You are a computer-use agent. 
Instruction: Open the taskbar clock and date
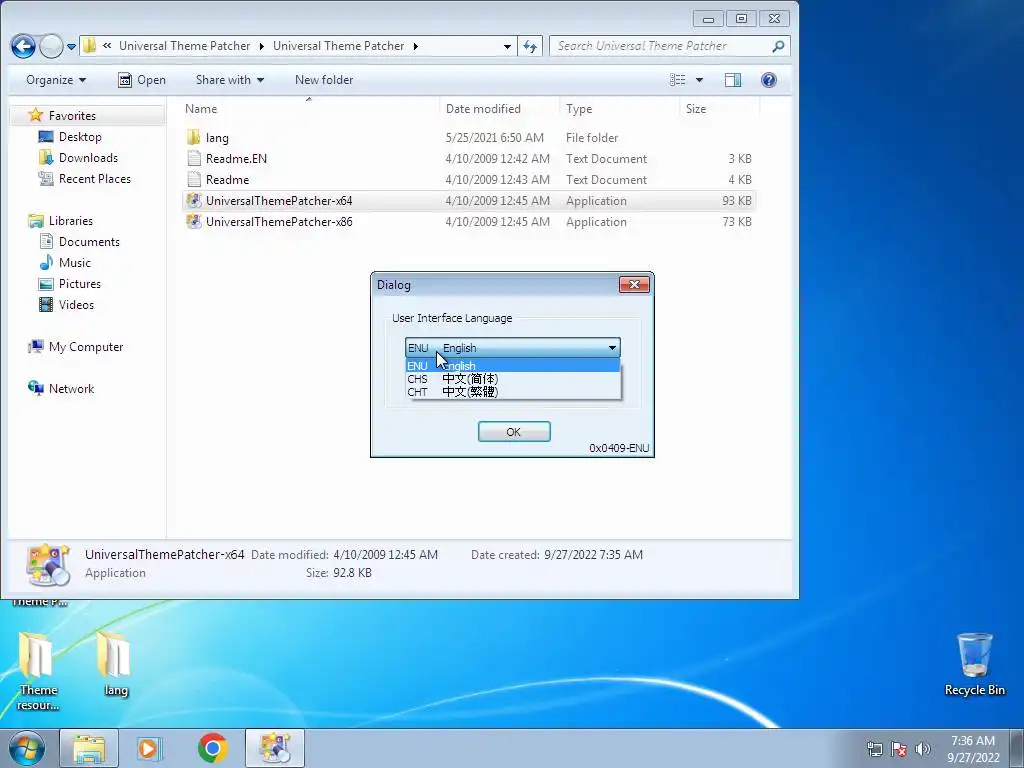pyautogui.click(x=973, y=749)
